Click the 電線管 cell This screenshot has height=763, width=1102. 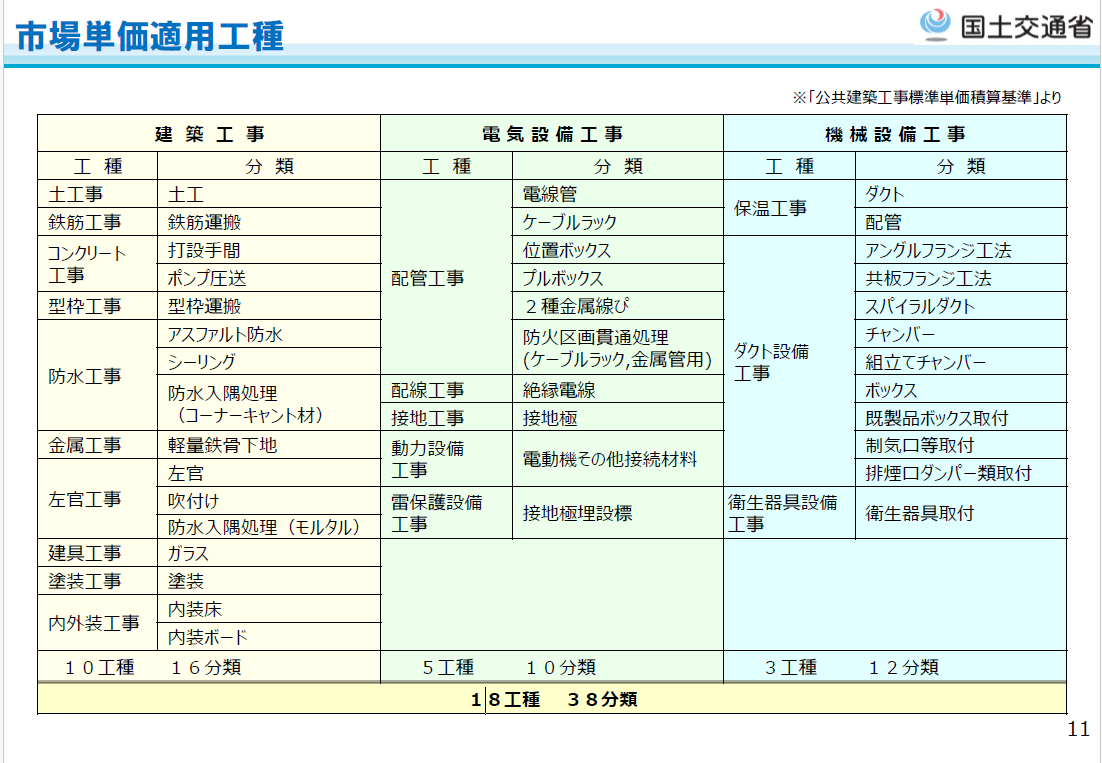pos(618,194)
